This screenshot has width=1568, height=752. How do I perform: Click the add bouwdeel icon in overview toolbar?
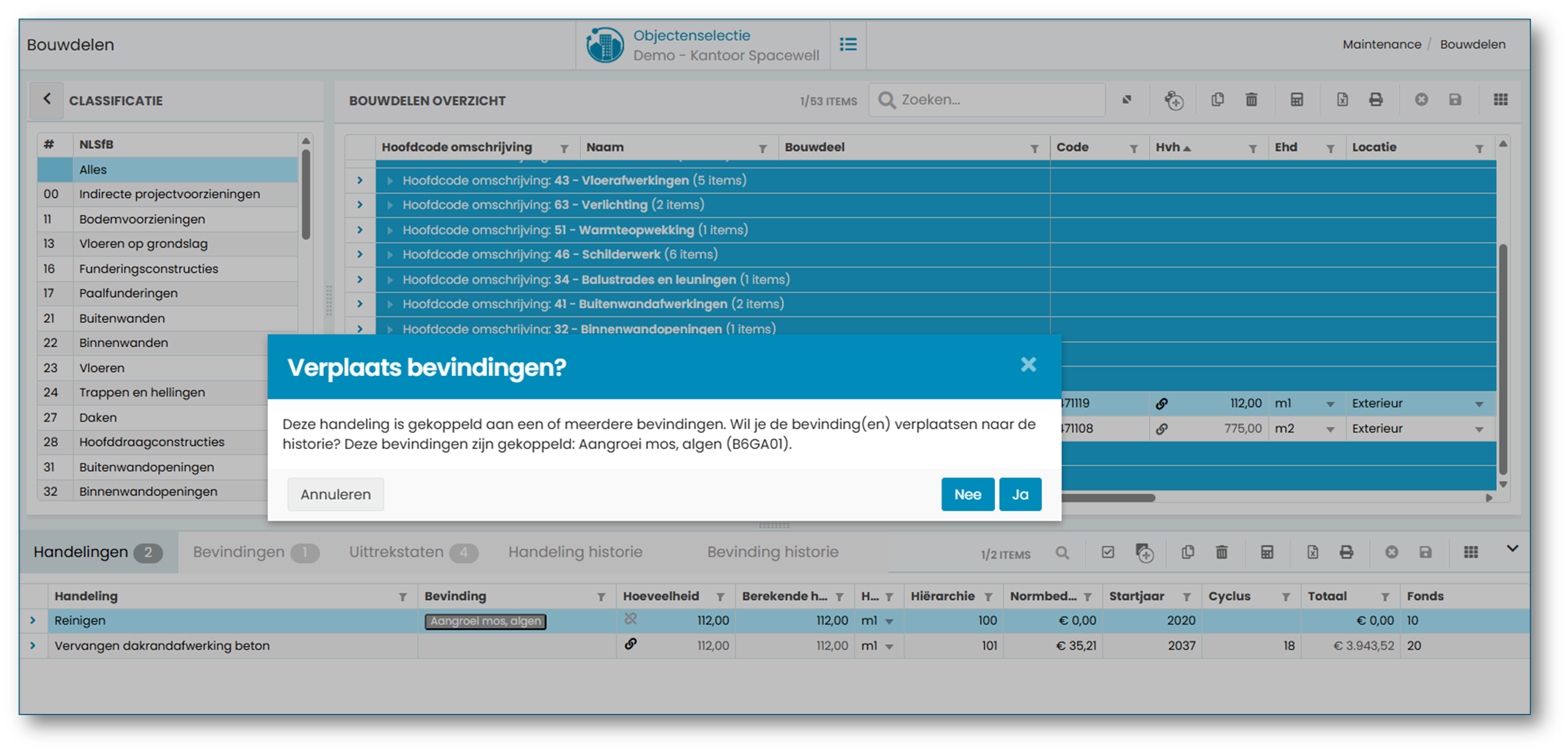click(1174, 100)
